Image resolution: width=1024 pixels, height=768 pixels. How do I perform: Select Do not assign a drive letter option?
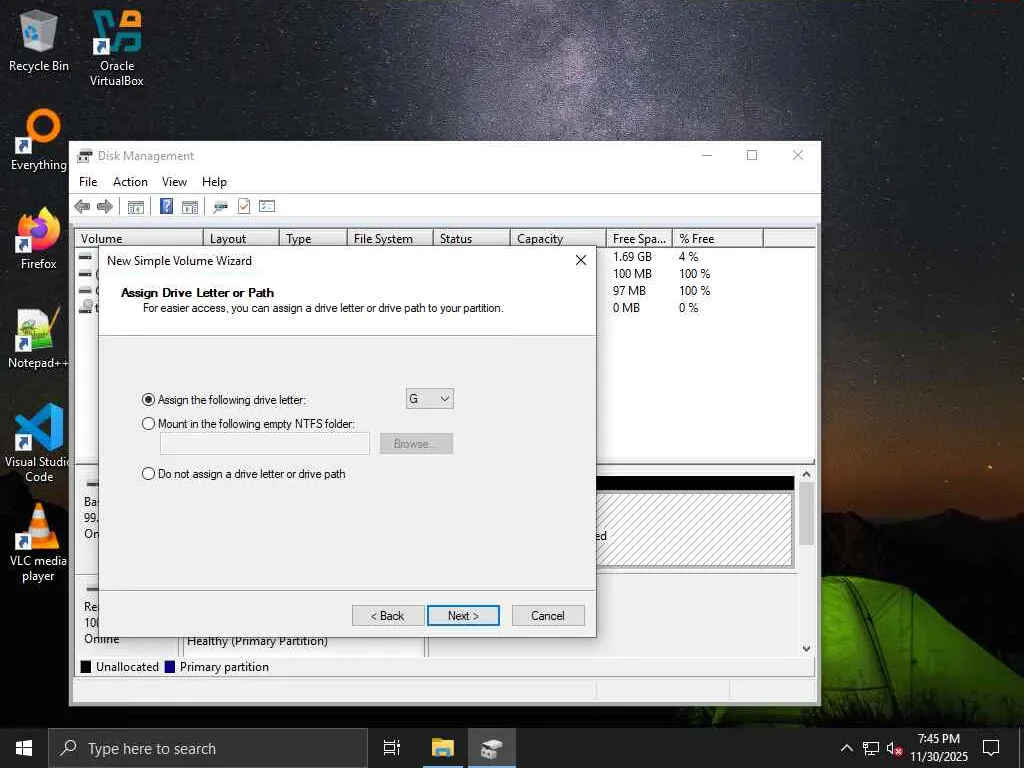pyautogui.click(x=148, y=474)
